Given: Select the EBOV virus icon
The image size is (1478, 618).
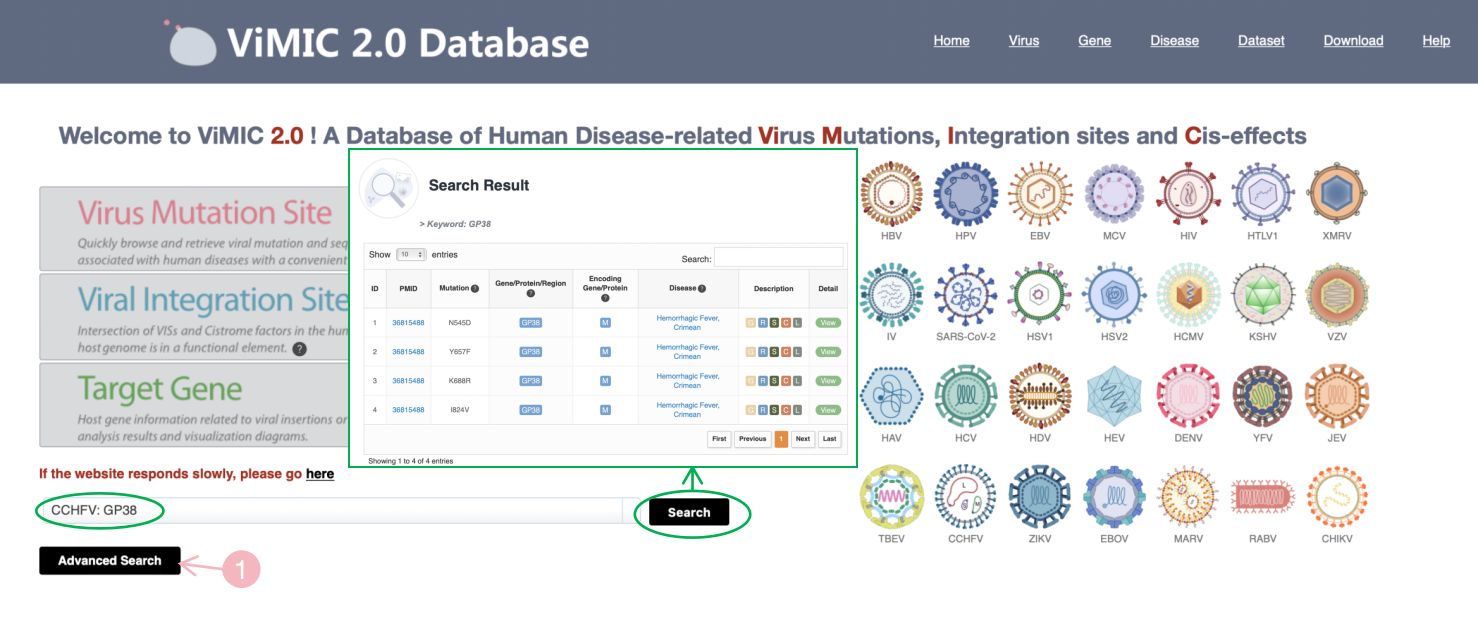Looking at the screenshot, I should [1114, 497].
